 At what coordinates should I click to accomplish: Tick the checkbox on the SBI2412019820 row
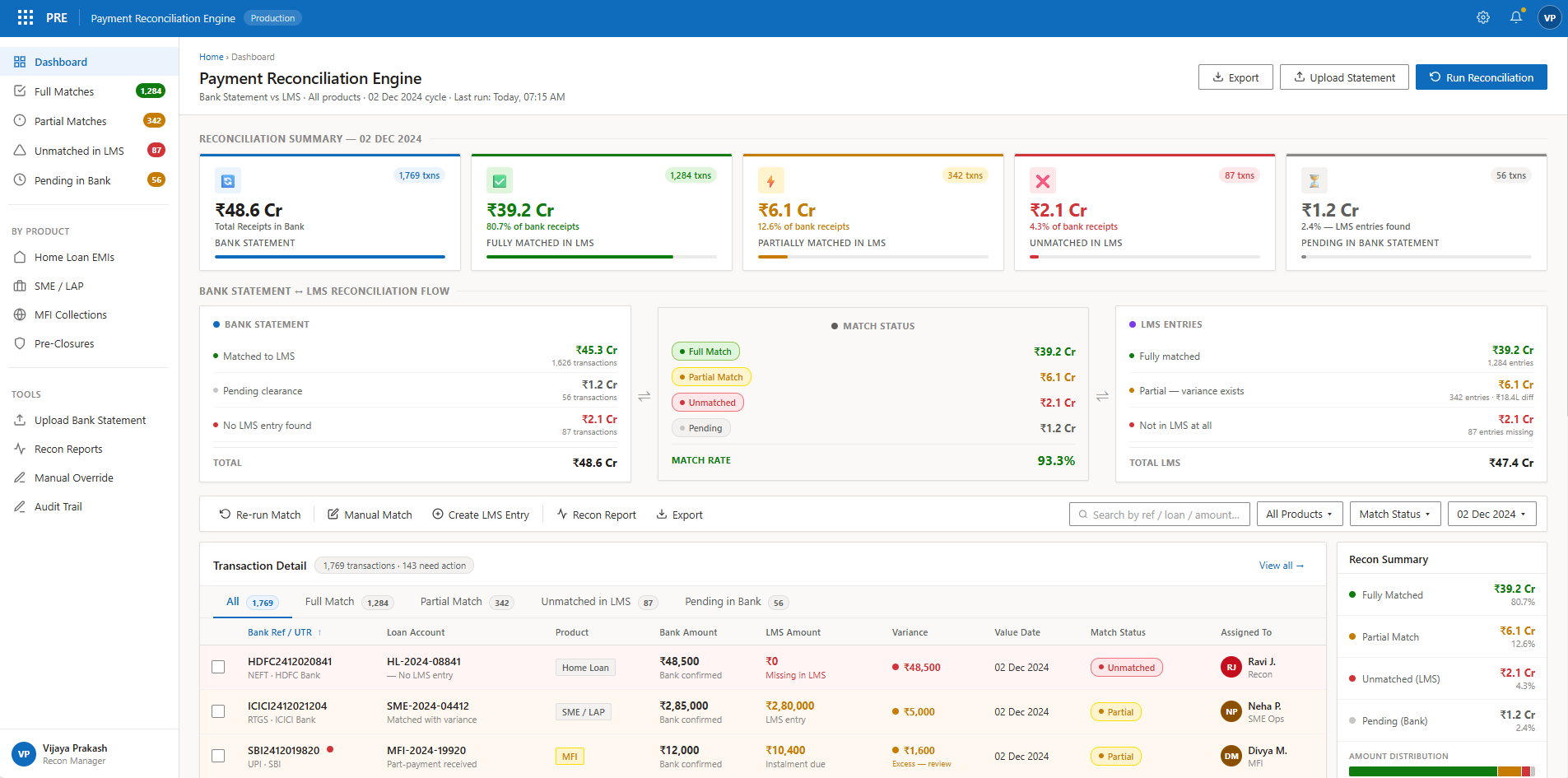(x=218, y=756)
